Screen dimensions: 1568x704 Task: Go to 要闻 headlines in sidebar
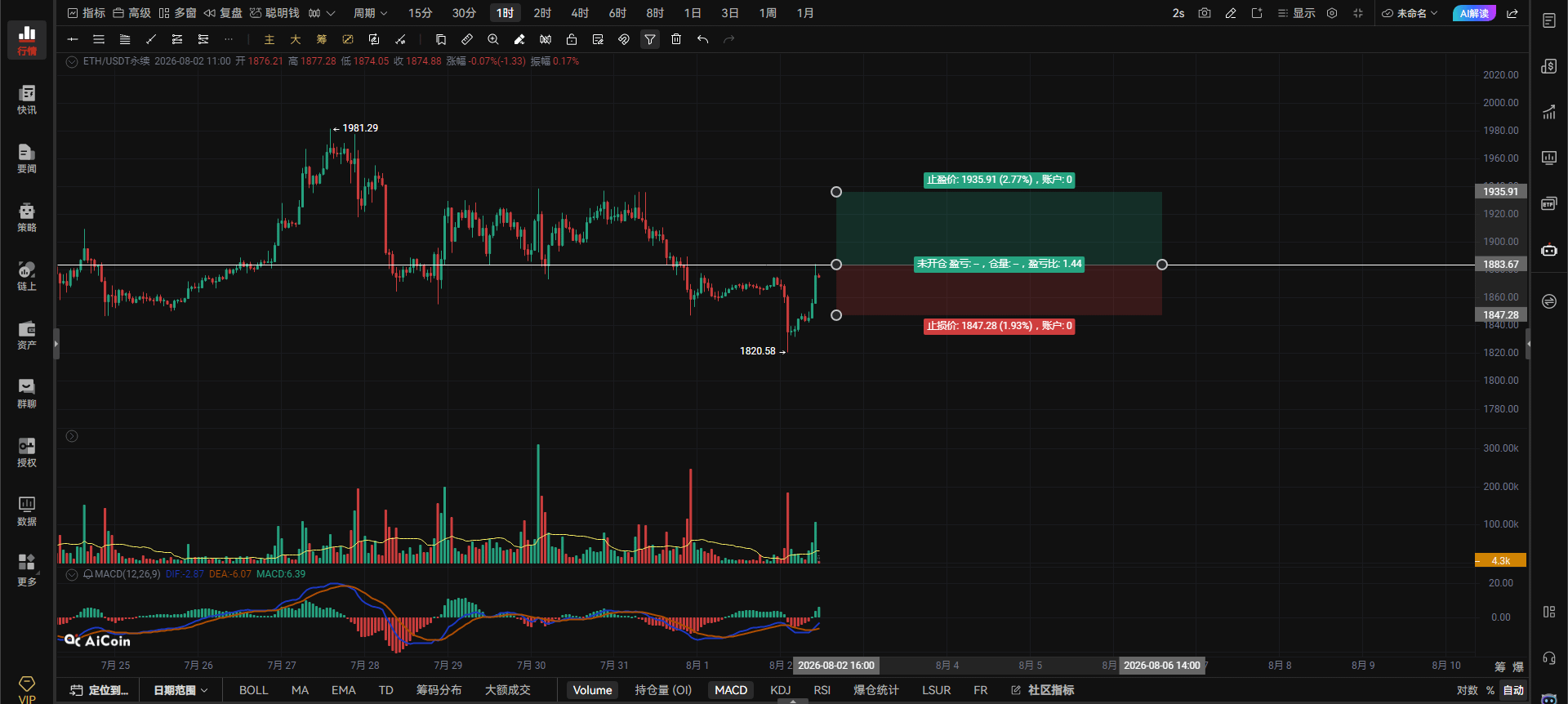pos(27,158)
